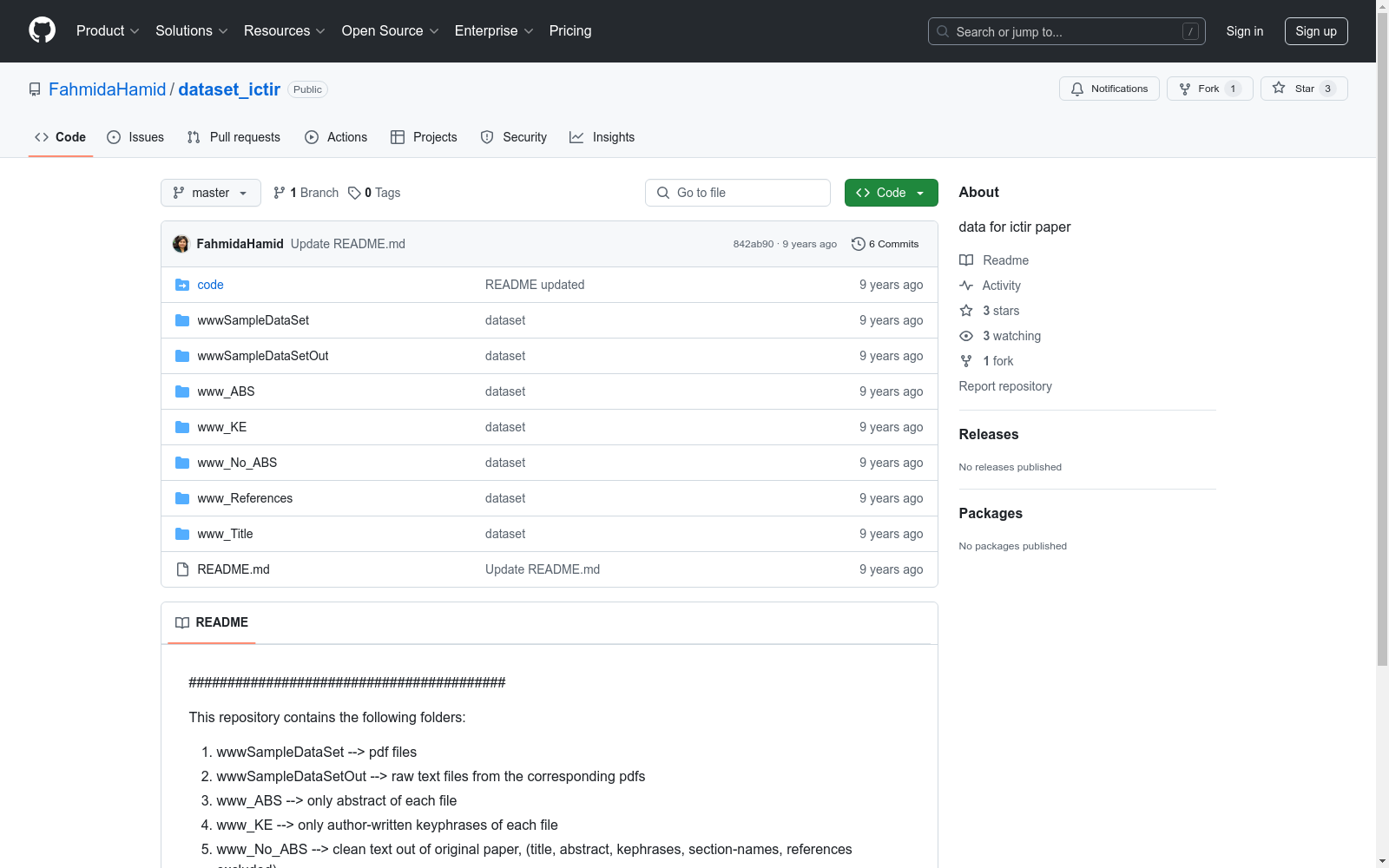Star the repository using Star button
Screen dimensions: 1389x868
coord(1304,89)
